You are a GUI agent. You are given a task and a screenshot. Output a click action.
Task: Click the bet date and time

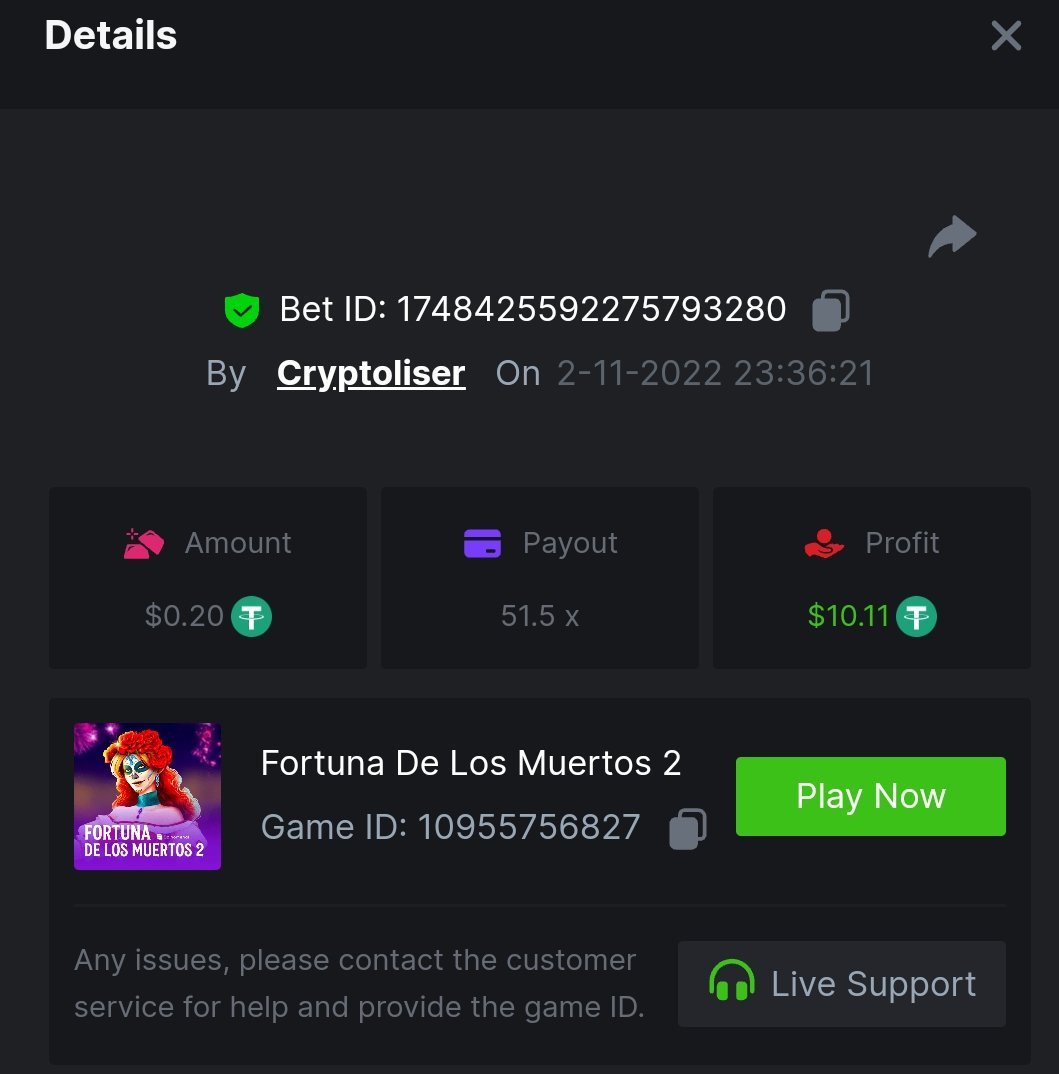point(715,373)
